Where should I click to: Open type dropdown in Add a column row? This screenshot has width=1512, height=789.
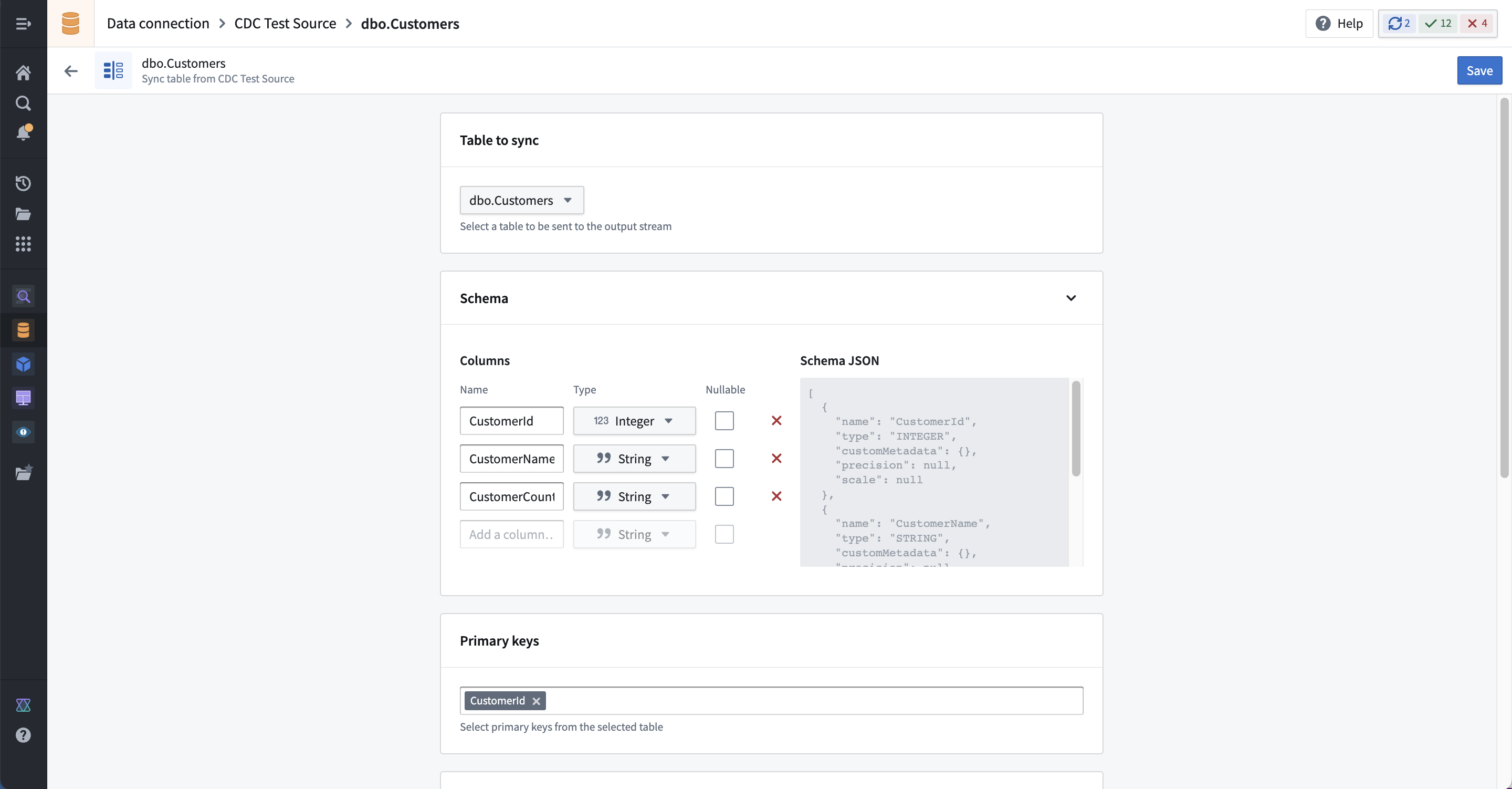coord(635,534)
